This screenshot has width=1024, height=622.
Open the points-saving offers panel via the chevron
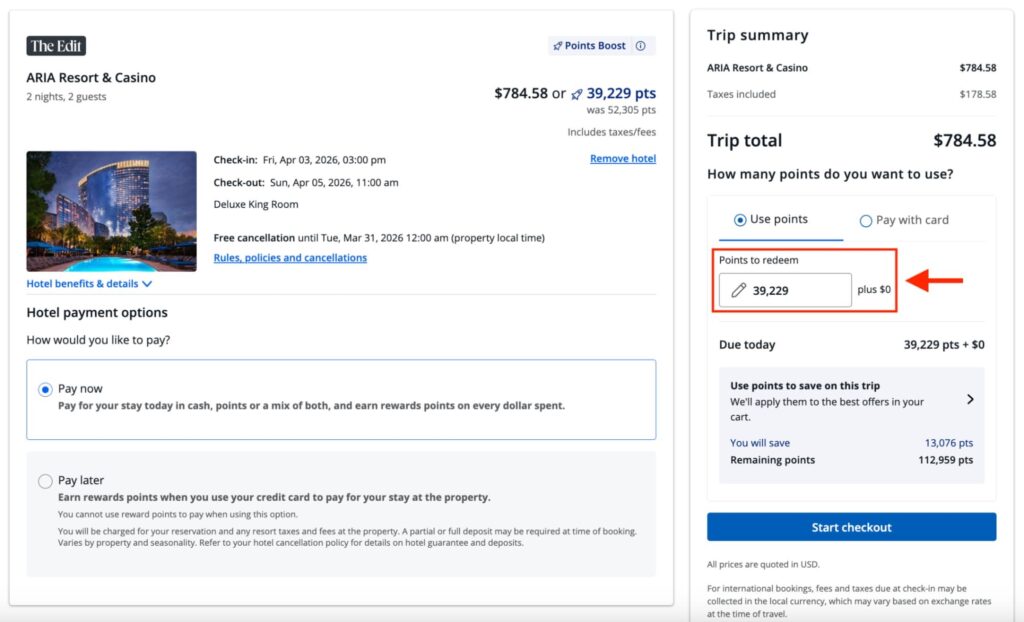point(969,399)
